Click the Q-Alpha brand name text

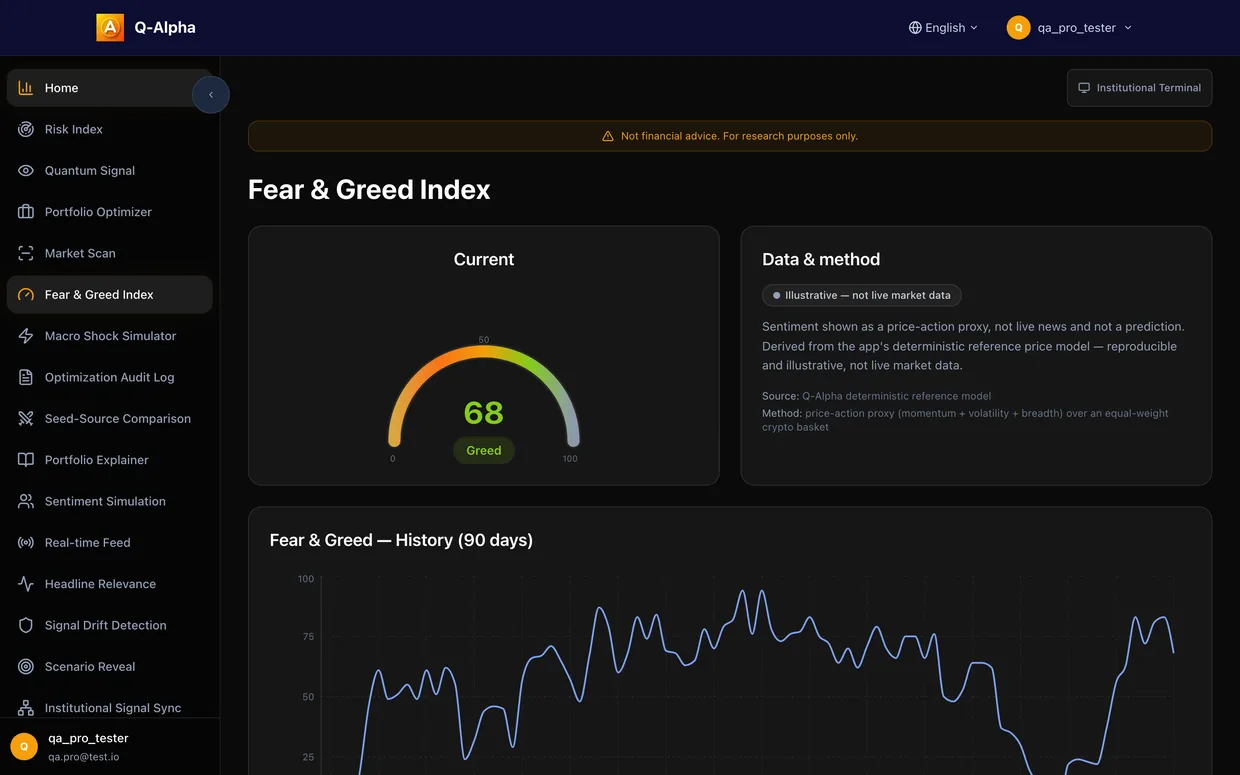(x=165, y=28)
